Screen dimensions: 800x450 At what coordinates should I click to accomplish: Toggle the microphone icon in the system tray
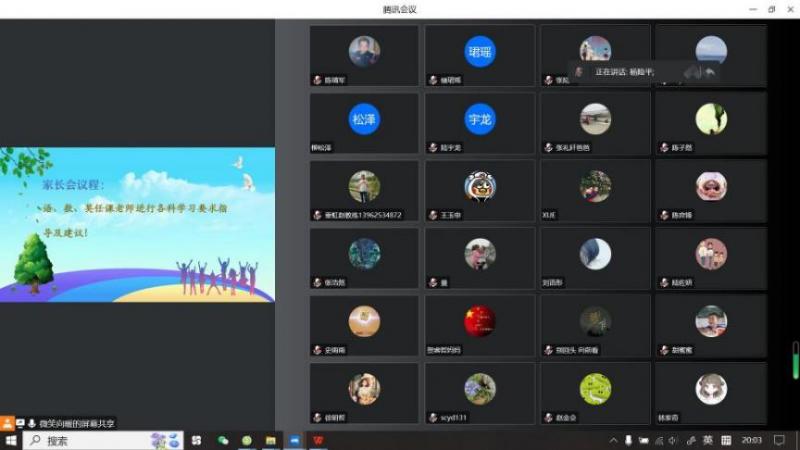pyautogui.click(x=628, y=440)
